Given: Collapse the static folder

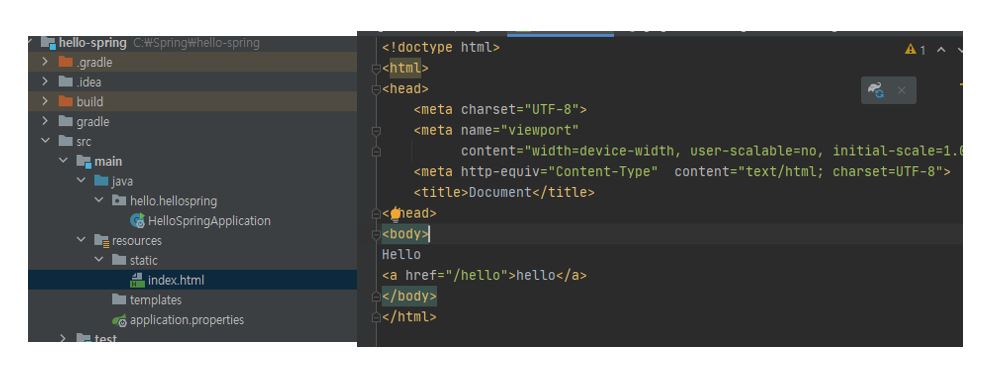Looking at the screenshot, I should 99,260.
